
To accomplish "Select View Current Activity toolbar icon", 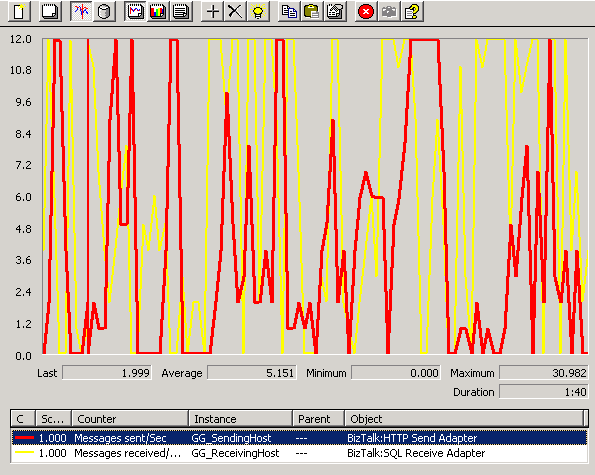I will 81,12.
